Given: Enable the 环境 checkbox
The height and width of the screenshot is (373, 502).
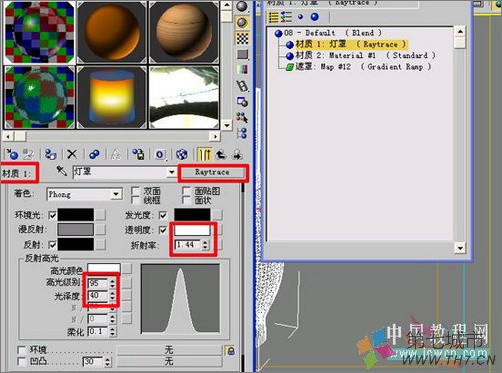Looking at the screenshot, I should pyautogui.click(x=22, y=350).
